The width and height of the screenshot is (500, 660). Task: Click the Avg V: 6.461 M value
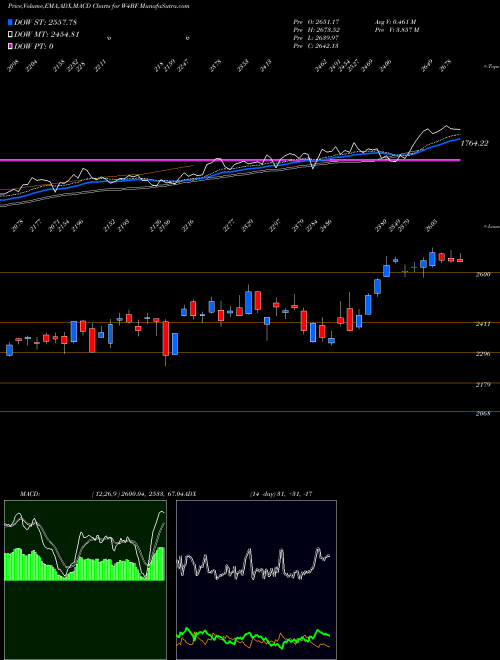(396, 22)
